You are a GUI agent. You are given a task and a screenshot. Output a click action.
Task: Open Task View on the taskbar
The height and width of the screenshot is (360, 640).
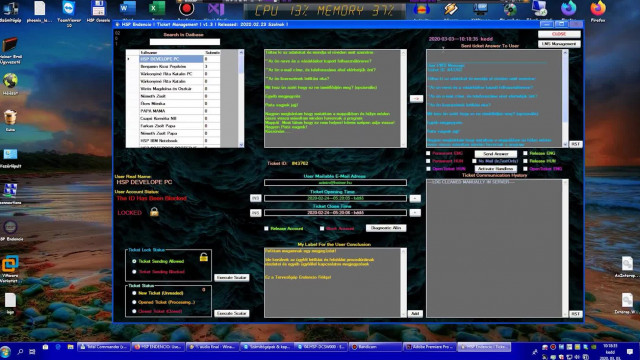point(32,351)
